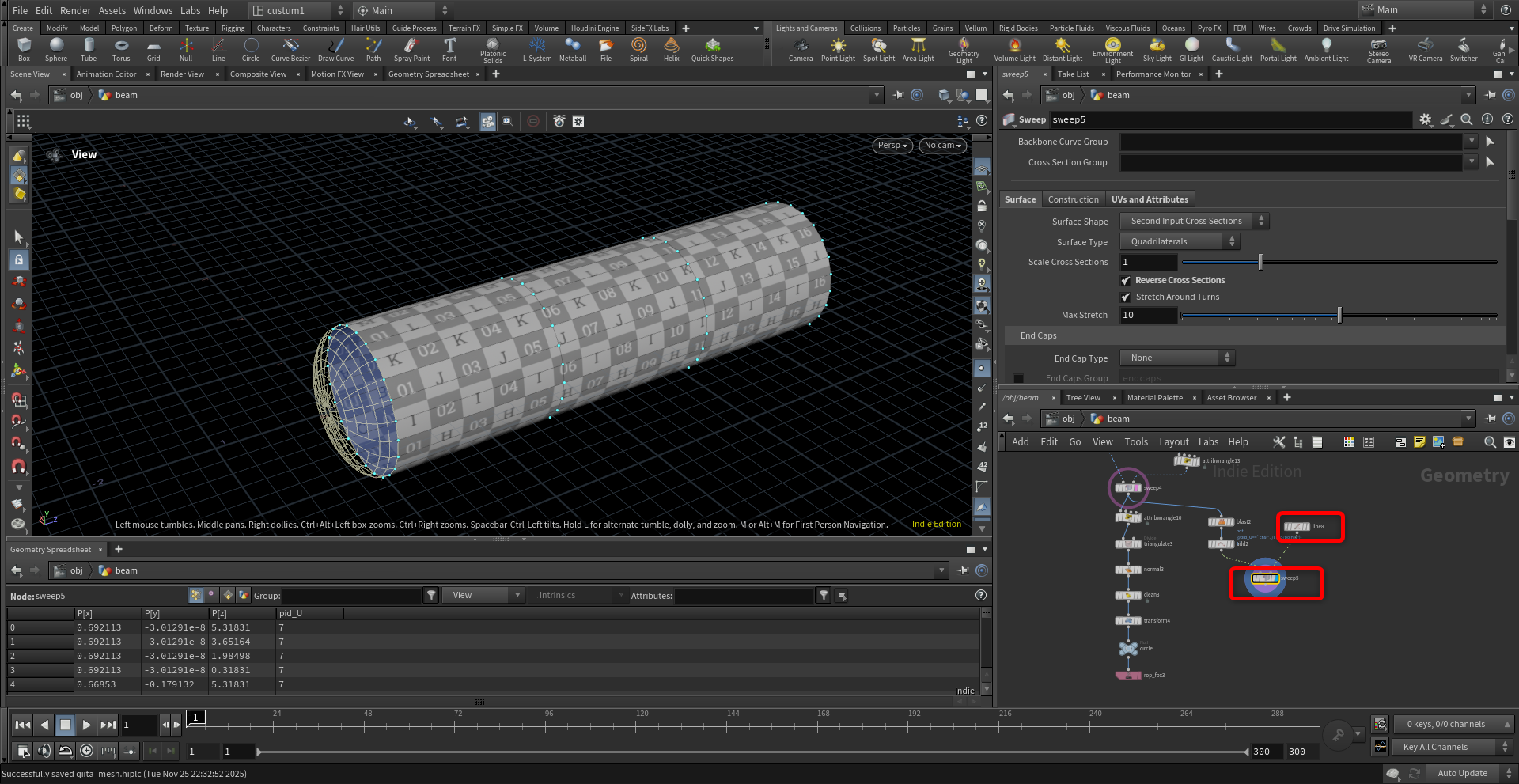
Task: Create a Spiral from the shelf
Action: (638, 49)
